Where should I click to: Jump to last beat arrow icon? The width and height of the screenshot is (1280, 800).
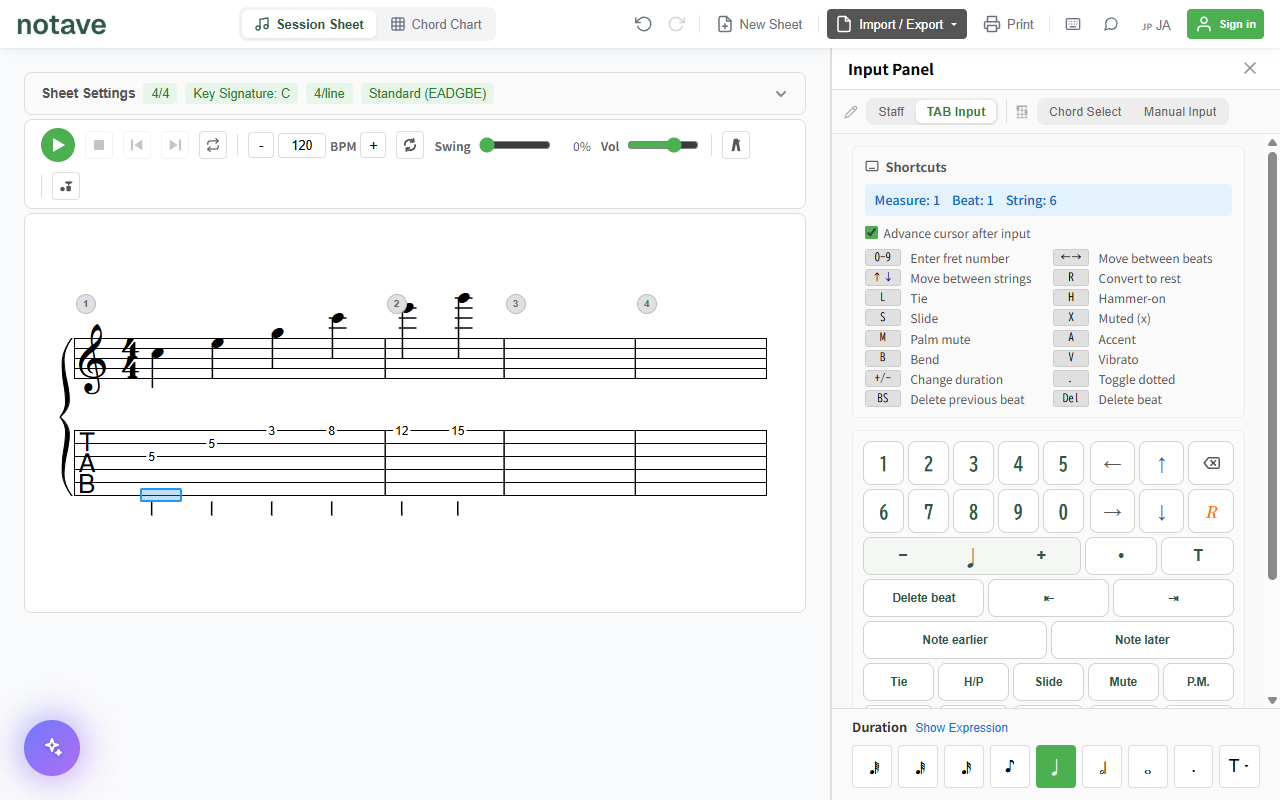click(1173, 598)
